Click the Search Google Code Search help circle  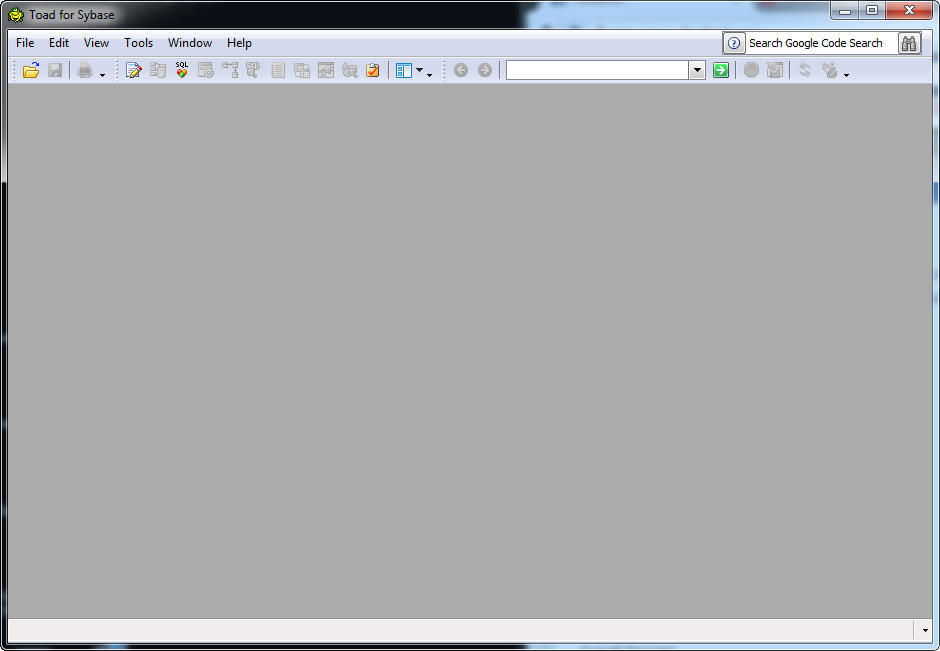[733, 43]
